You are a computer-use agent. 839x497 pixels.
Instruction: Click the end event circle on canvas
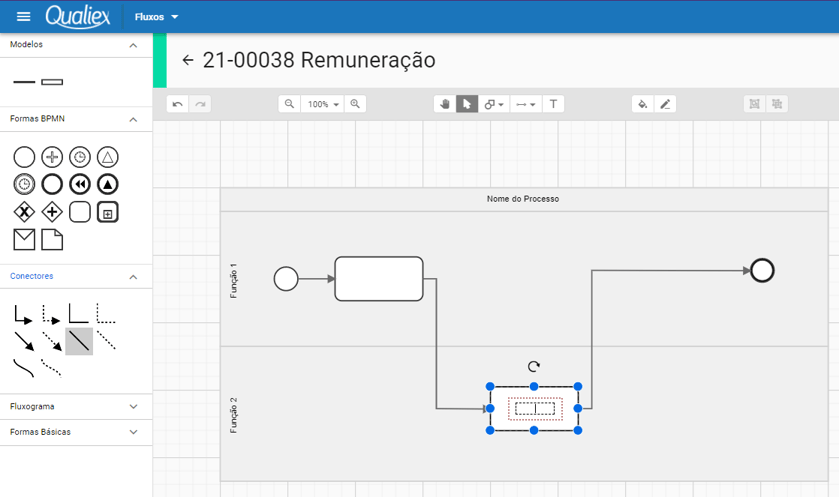point(762,270)
